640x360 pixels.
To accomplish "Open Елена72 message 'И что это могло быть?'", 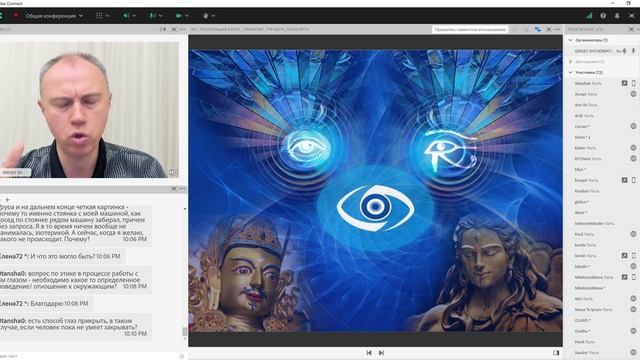I will pos(62,256).
